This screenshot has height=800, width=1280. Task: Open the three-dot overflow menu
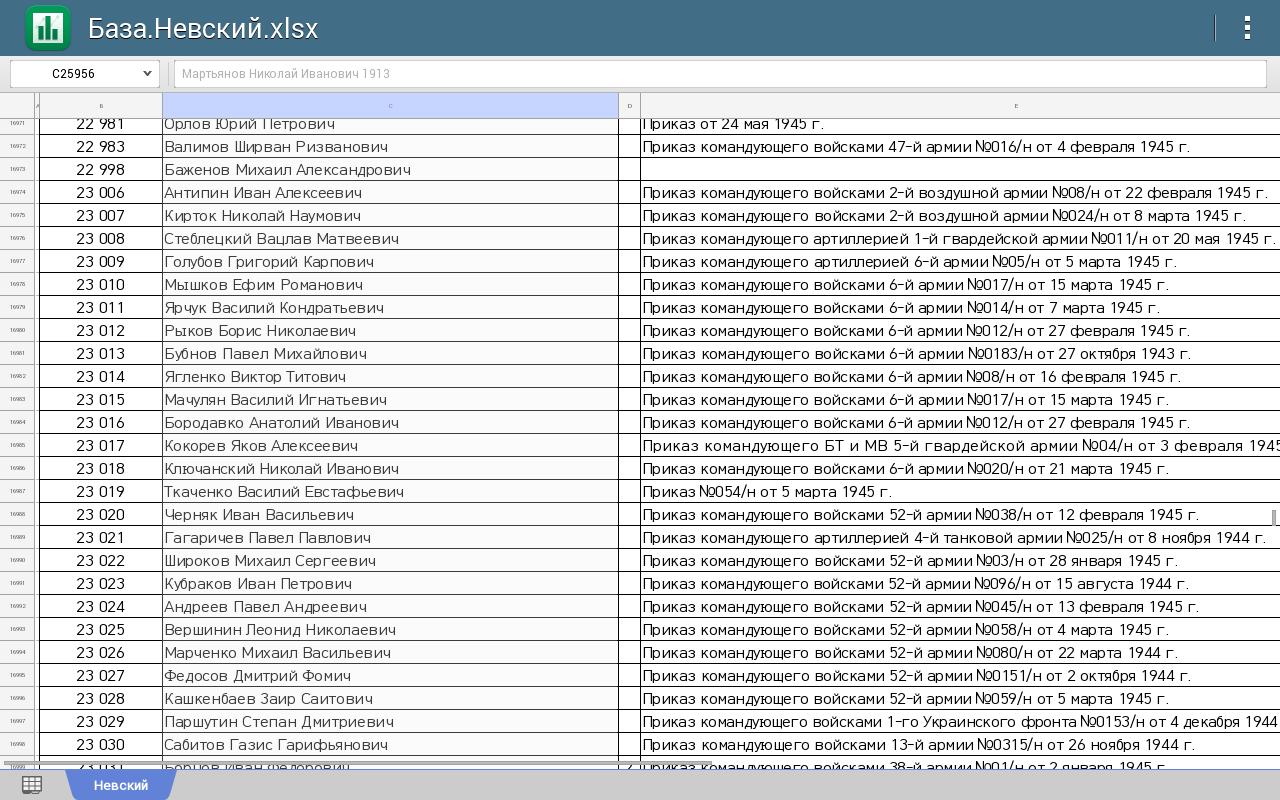(x=1246, y=28)
